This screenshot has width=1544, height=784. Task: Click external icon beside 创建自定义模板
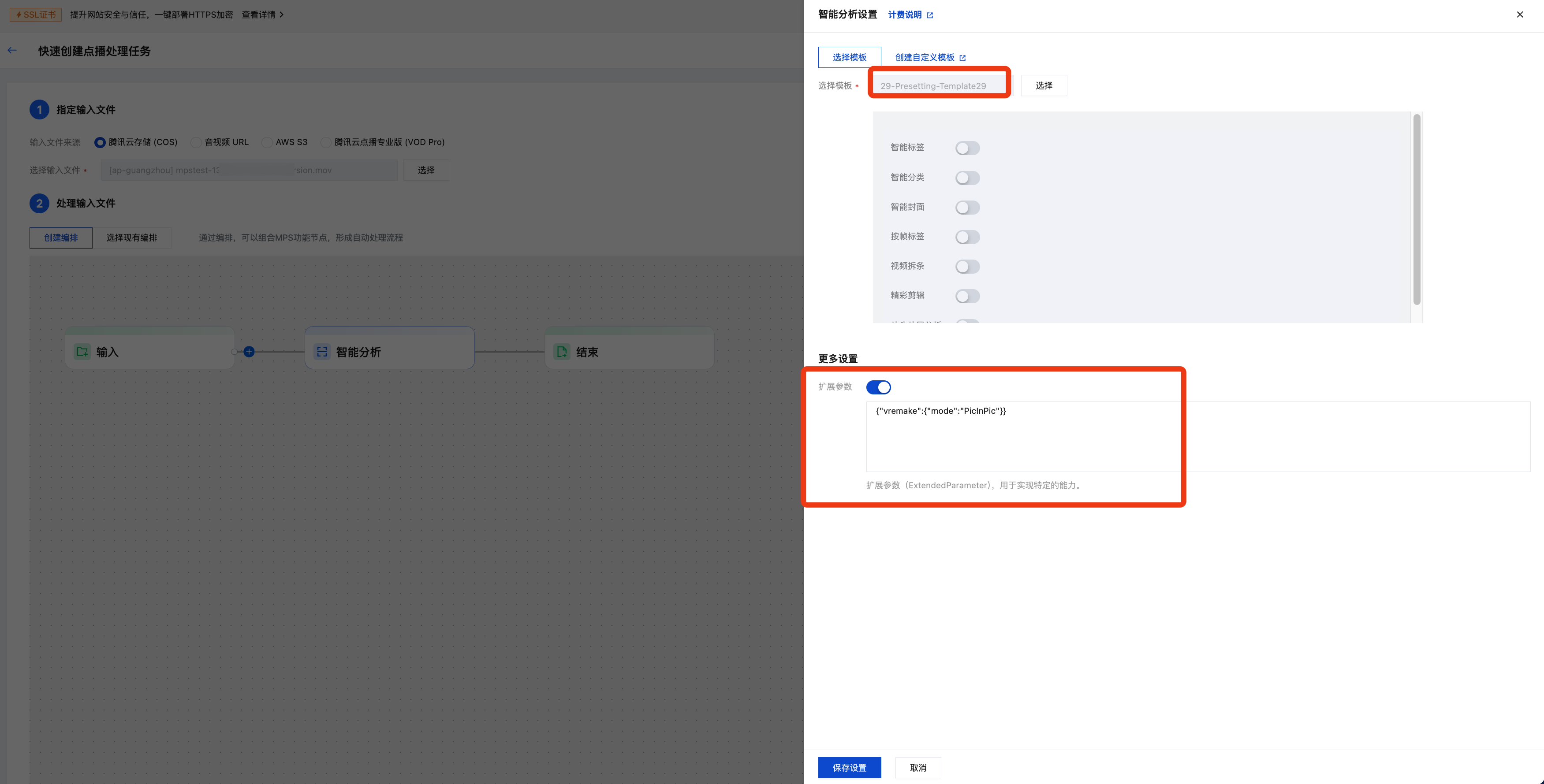[x=962, y=57]
